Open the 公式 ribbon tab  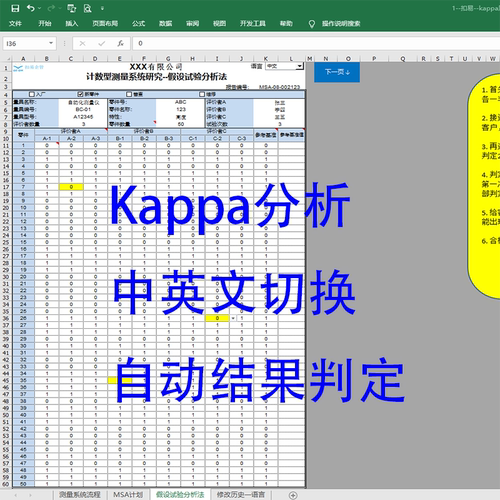coord(138,24)
